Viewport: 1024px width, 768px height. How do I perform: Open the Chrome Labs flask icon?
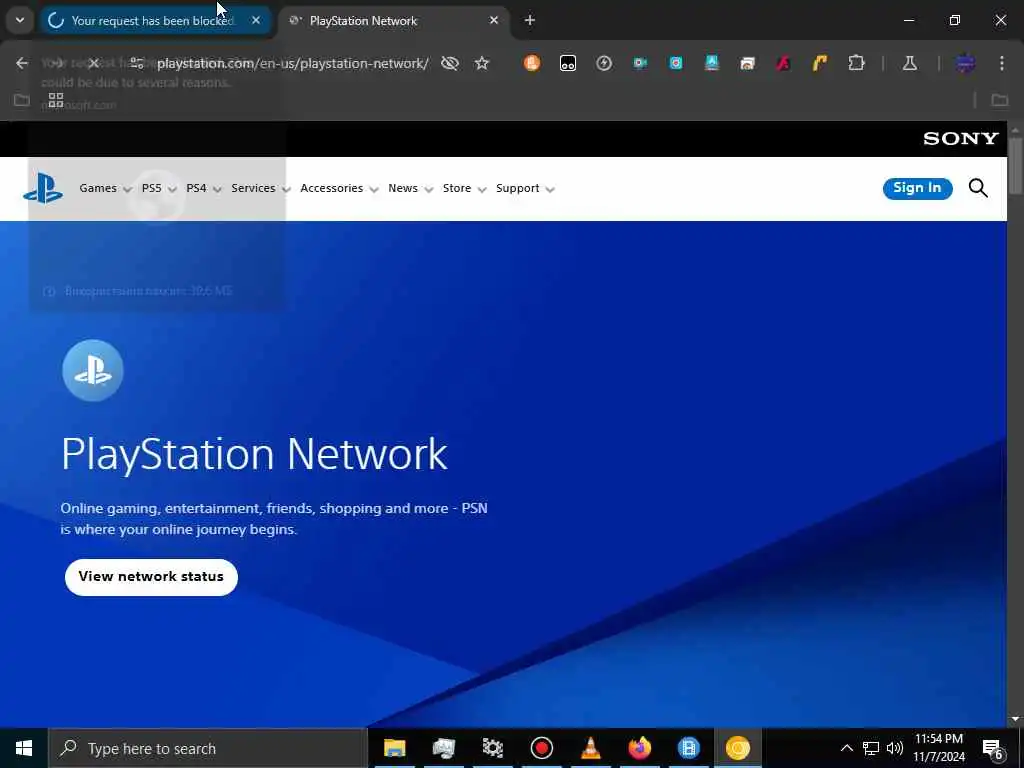coord(909,63)
